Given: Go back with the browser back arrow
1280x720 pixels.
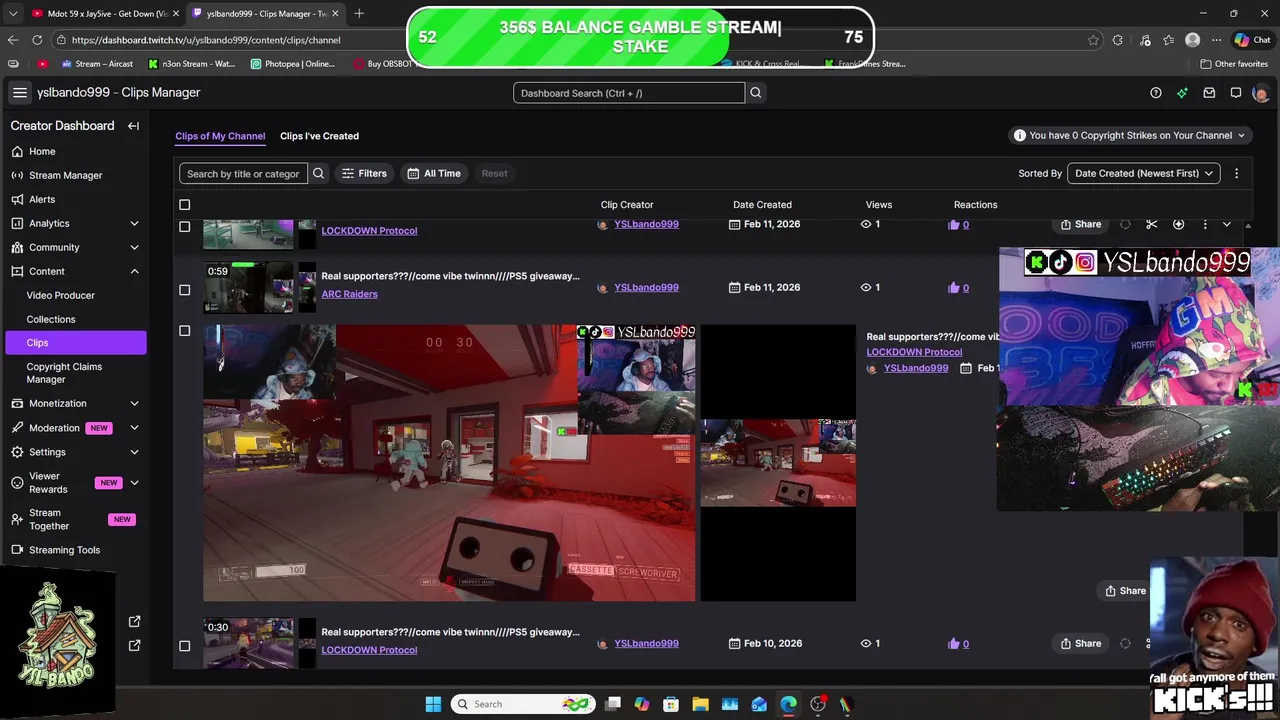Looking at the screenshot, I should (13, 40).
